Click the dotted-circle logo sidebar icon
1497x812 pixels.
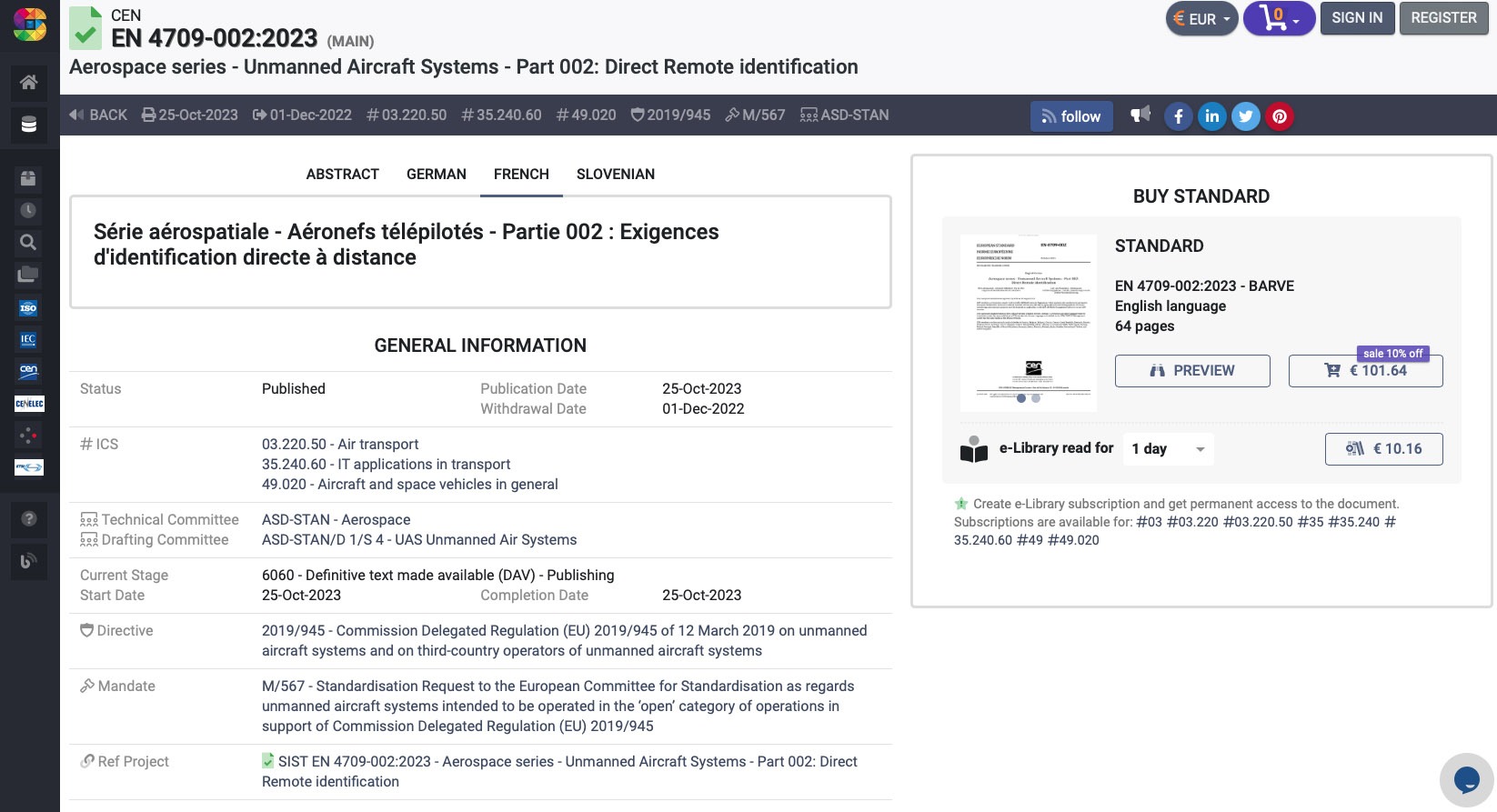[29, 435]
